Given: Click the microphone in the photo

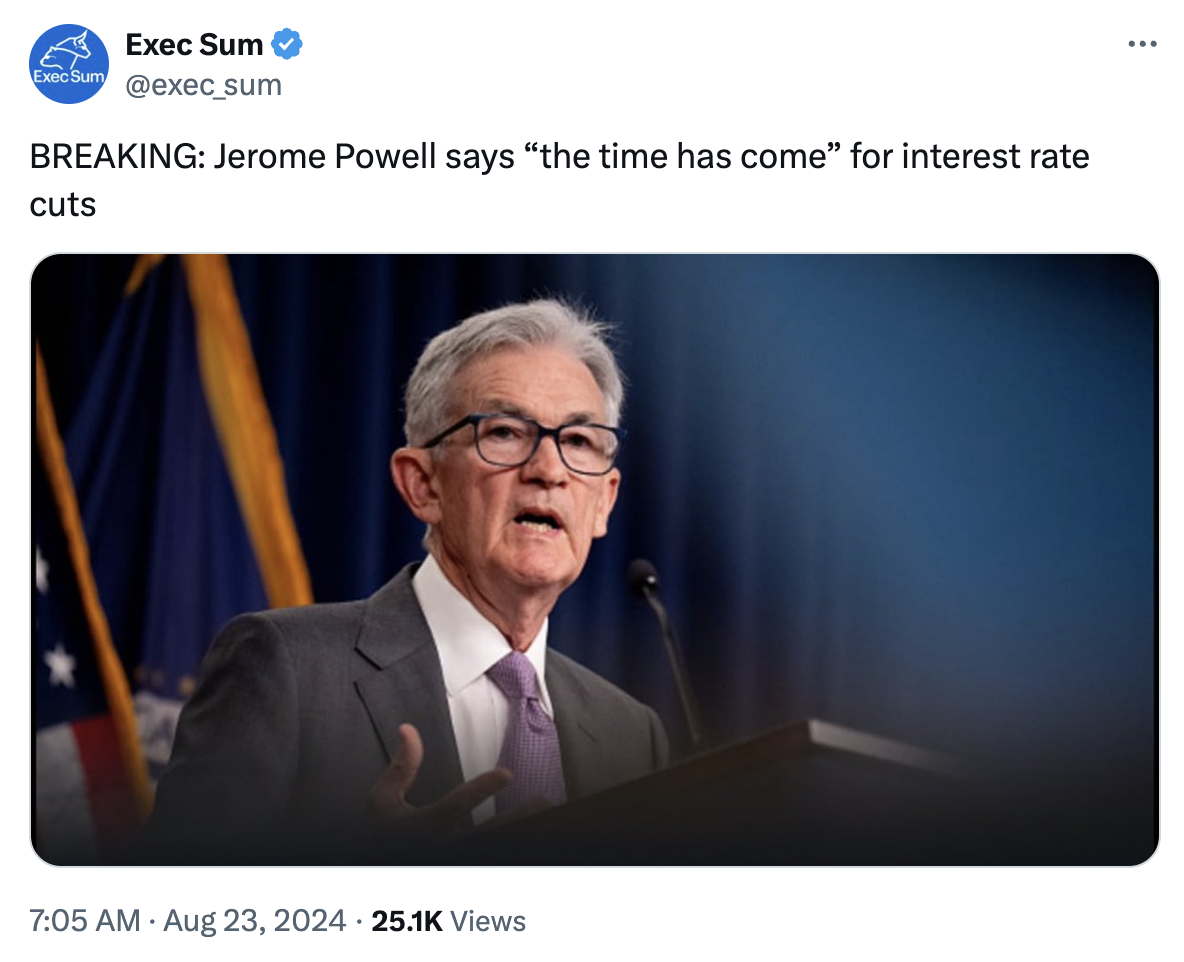Looking at the screenshot, I should pyautogui.click(x=643, y=578).
